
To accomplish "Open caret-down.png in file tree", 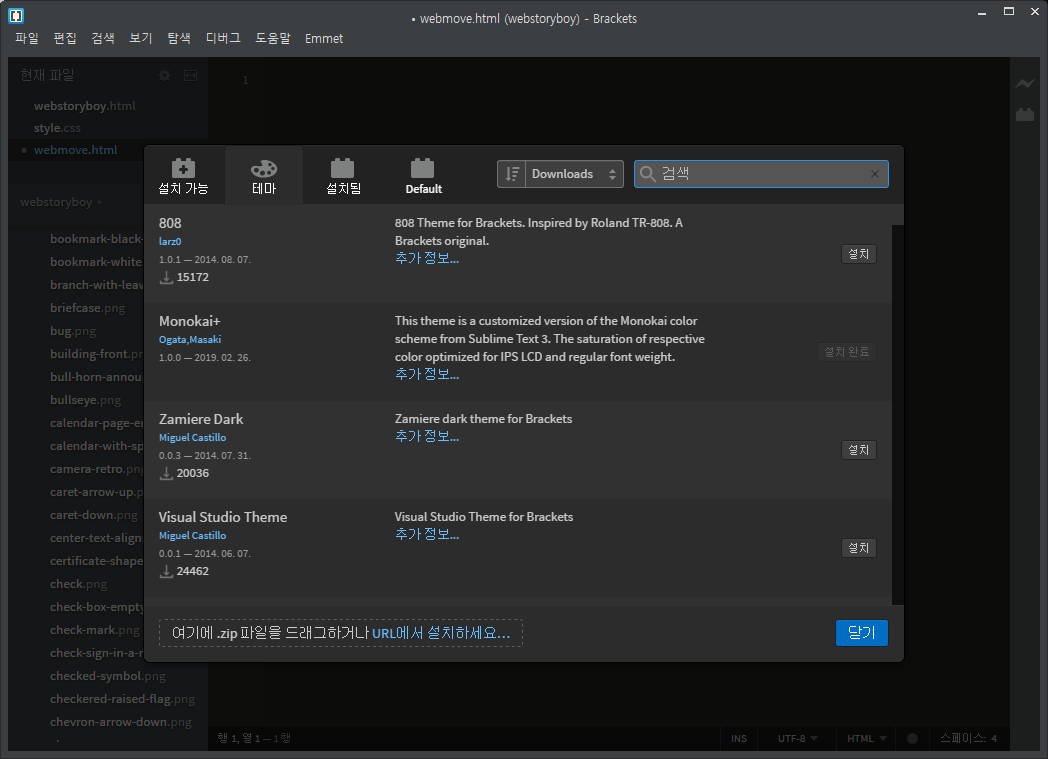I will tap(94, 515).
